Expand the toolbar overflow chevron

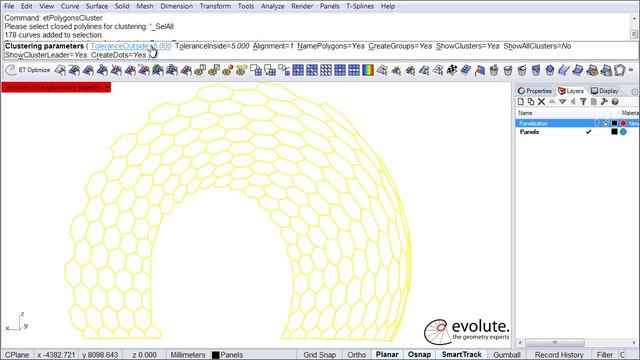pos(631,70)
